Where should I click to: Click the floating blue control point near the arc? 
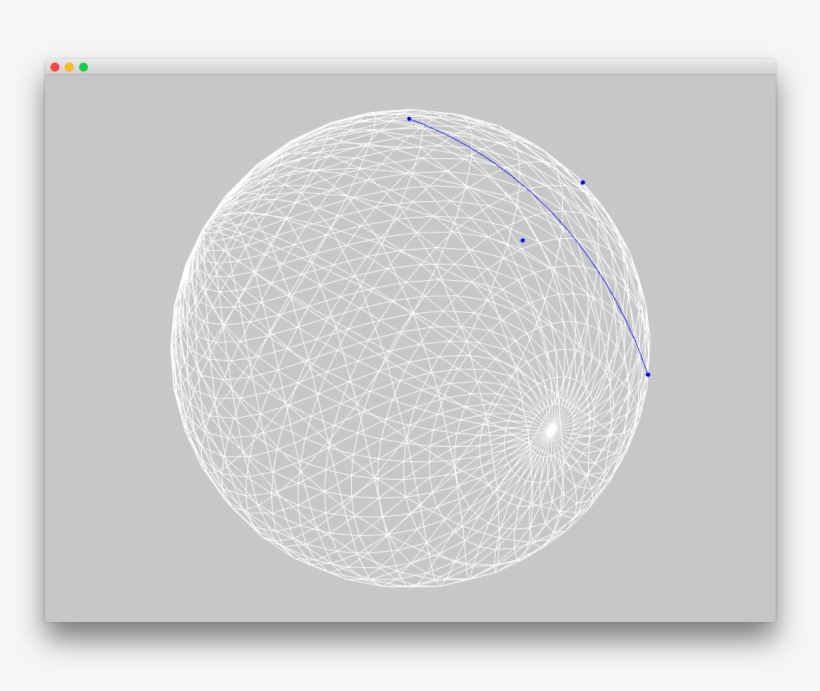tap(583, 181)
